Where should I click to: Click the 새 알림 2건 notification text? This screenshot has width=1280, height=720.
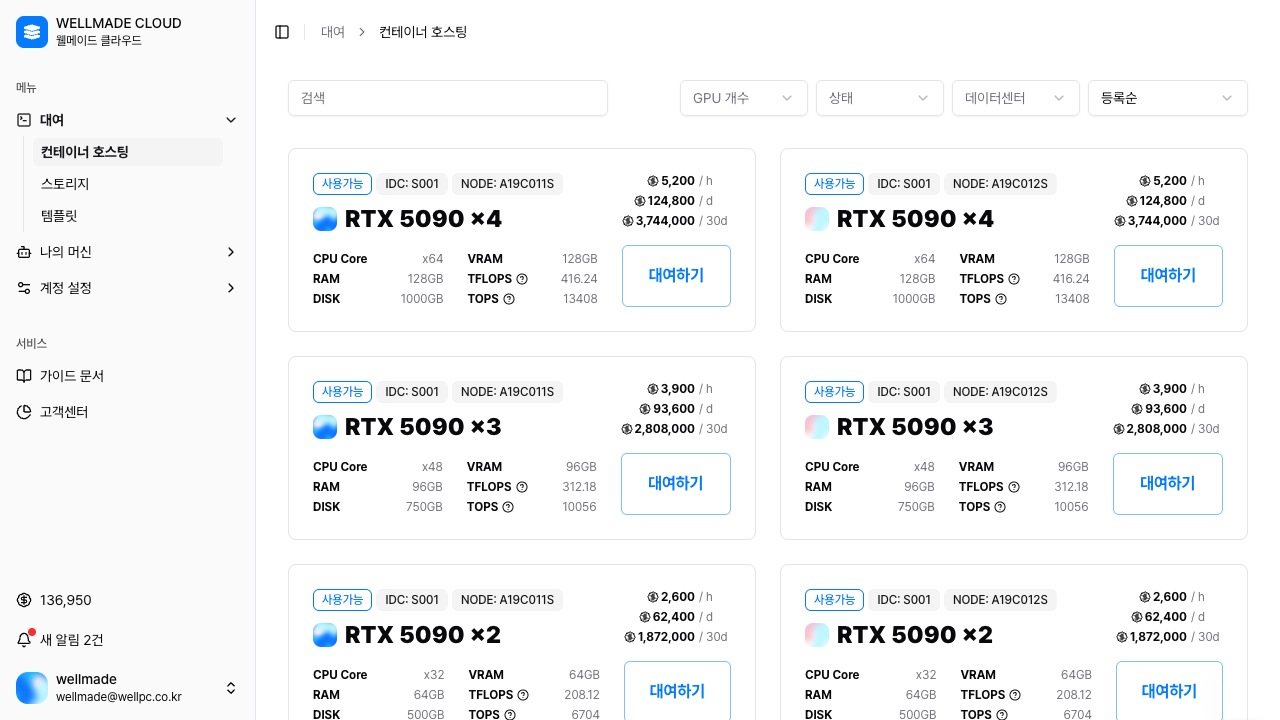72,640
